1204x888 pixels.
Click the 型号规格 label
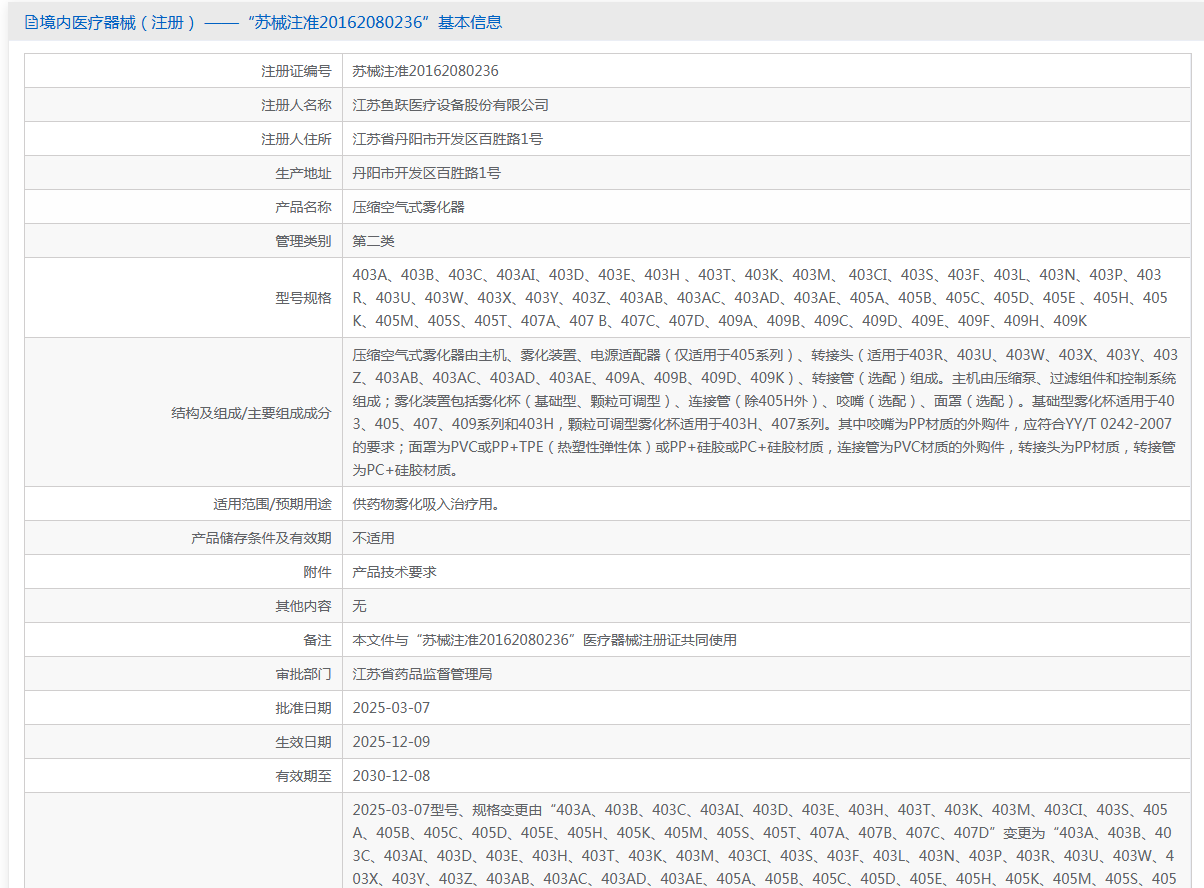(x=303, y=297)
